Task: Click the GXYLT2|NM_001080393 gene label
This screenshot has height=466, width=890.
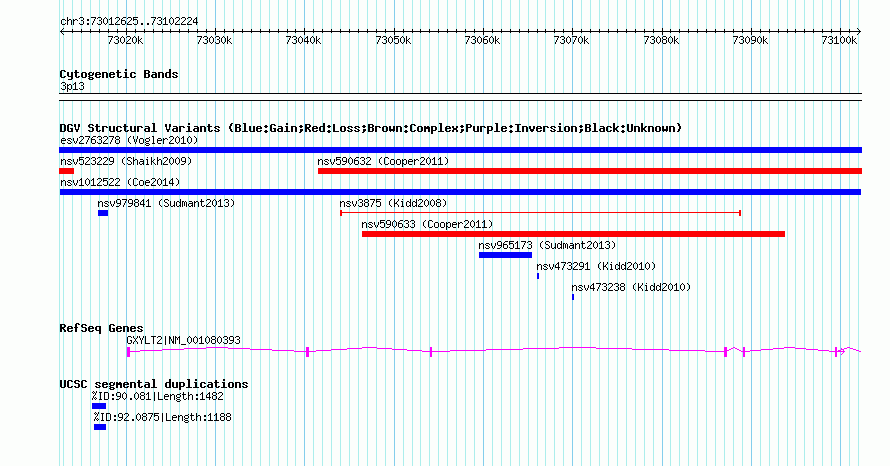Action: (x=183, y=340)
